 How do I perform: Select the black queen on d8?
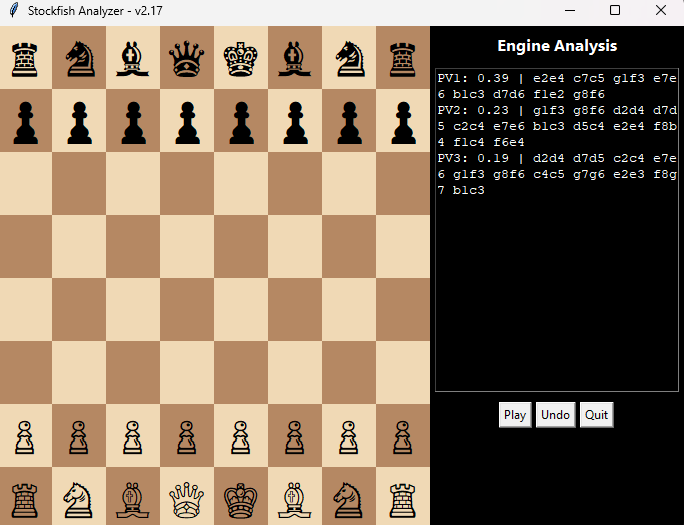(187, 59)
